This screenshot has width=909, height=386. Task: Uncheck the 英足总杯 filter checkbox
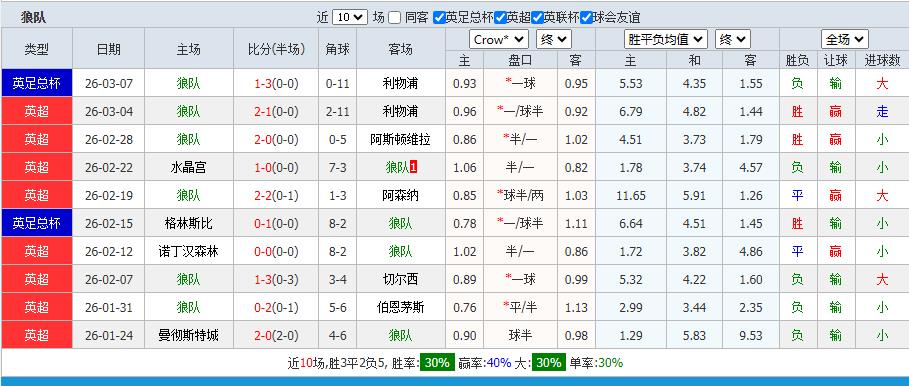point(439,17)
